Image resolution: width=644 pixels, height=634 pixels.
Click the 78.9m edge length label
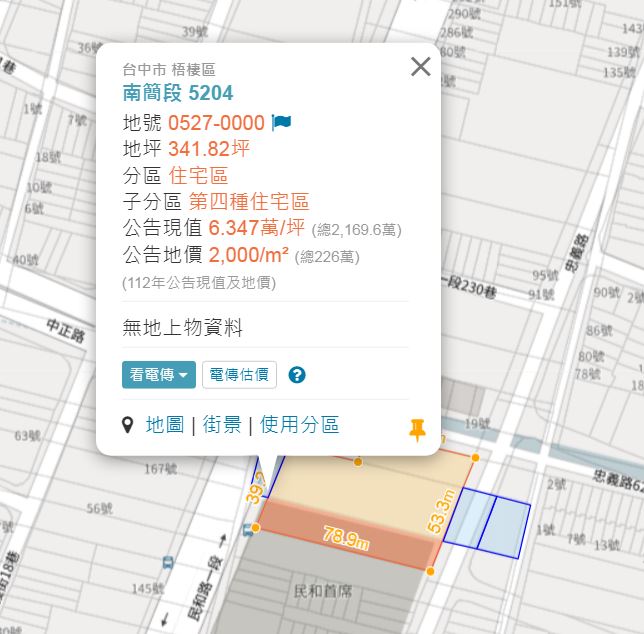[x=346, y=537]
